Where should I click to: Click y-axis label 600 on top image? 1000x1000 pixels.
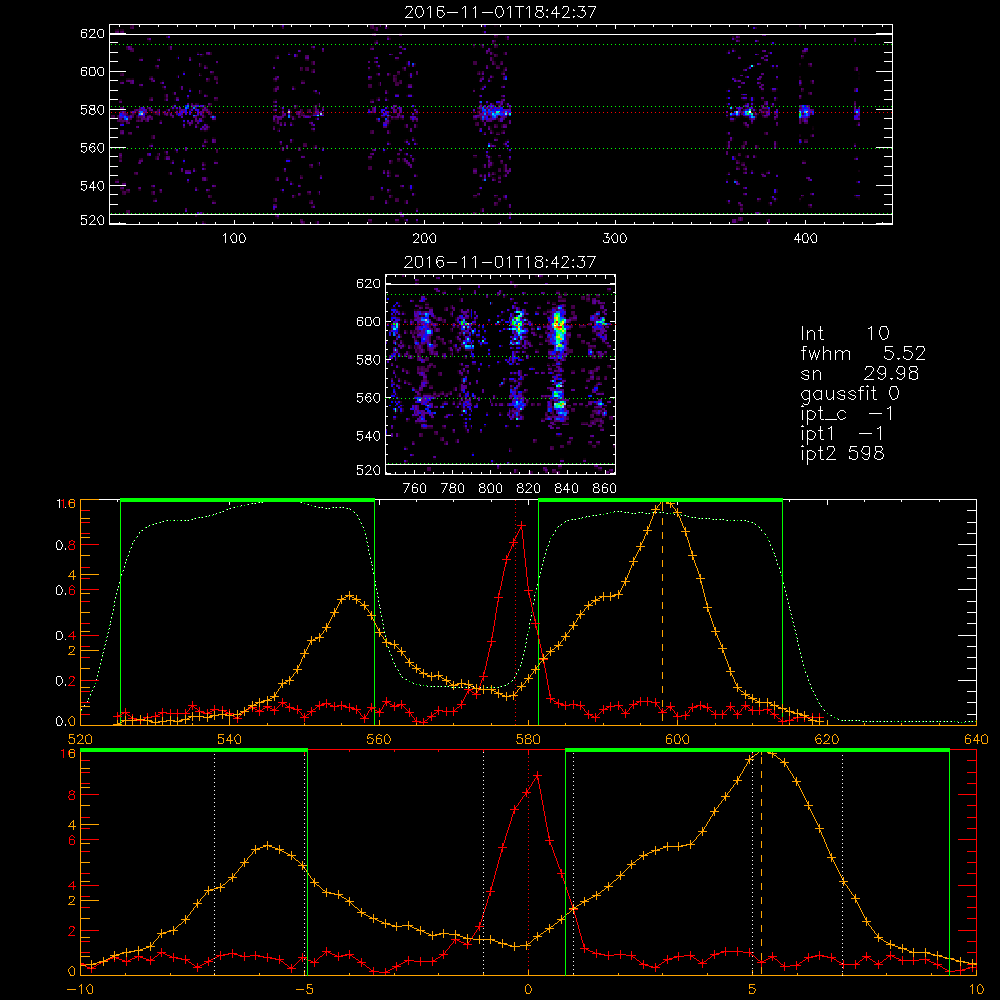[x=92, y=71]
